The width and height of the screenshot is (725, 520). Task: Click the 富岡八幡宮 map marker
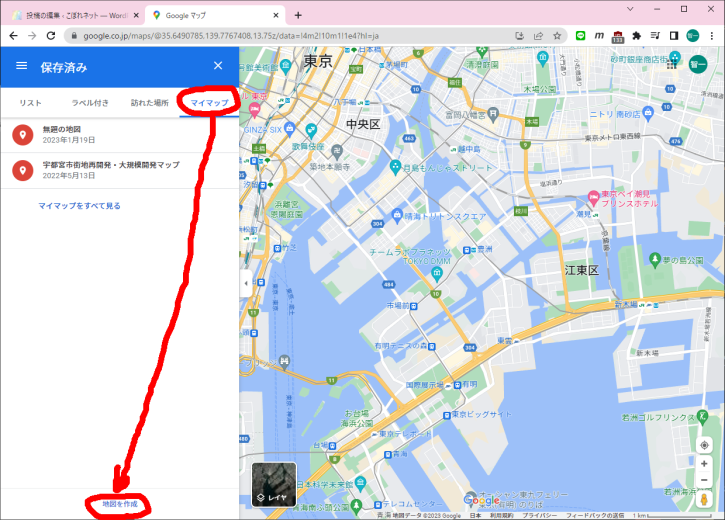click(x=493, y=114)
